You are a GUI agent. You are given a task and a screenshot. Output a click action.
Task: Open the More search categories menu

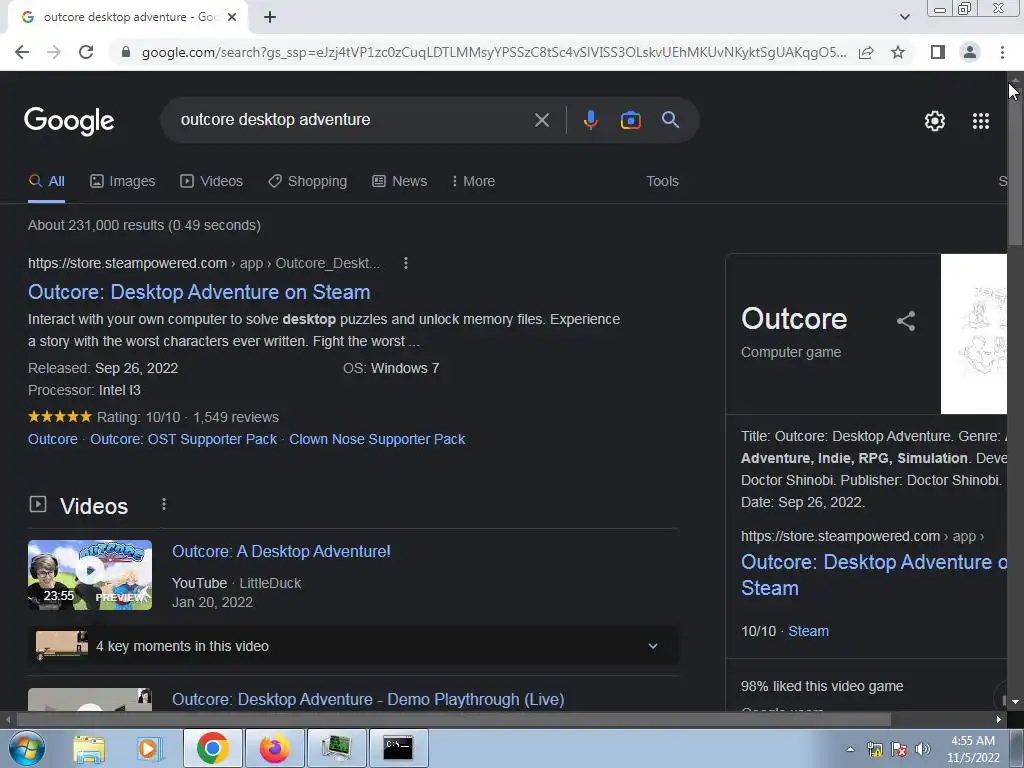click(473, 181)
